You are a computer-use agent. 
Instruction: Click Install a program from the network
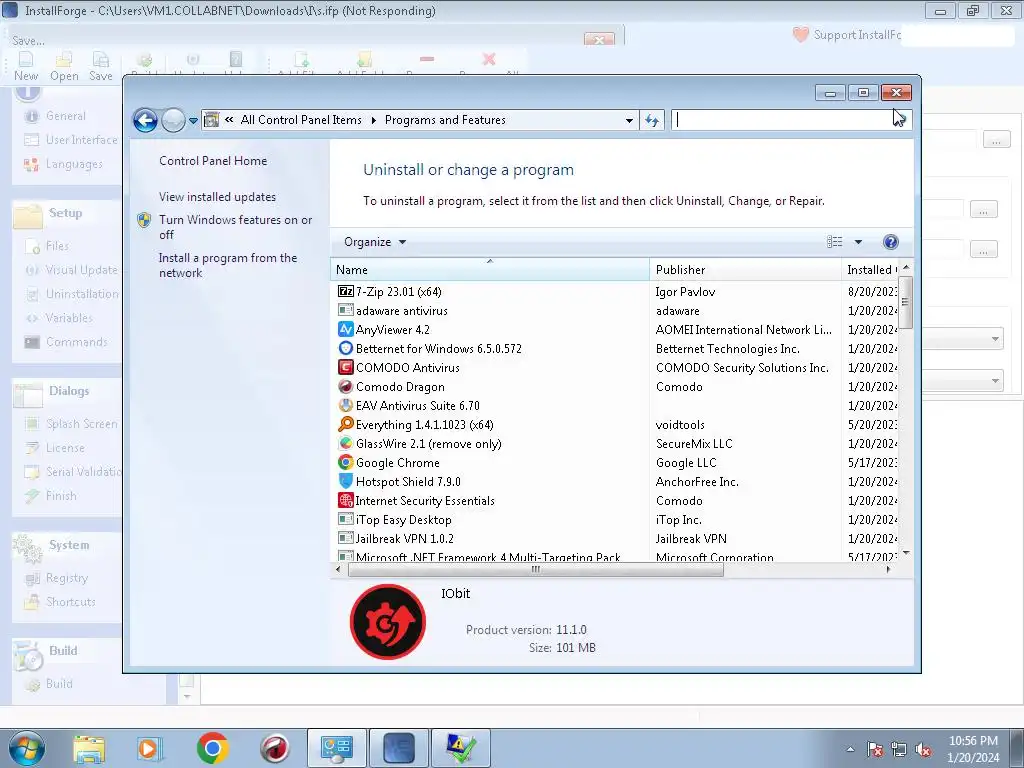228,265
